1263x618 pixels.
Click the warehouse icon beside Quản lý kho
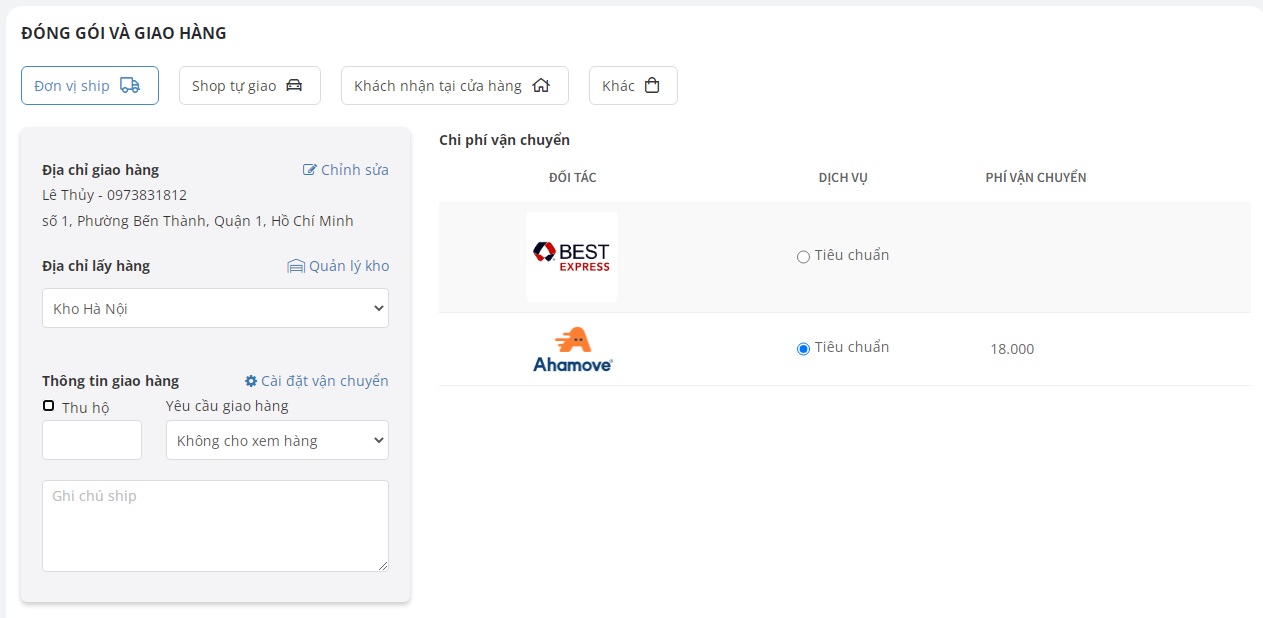click(x=296, y=266)
